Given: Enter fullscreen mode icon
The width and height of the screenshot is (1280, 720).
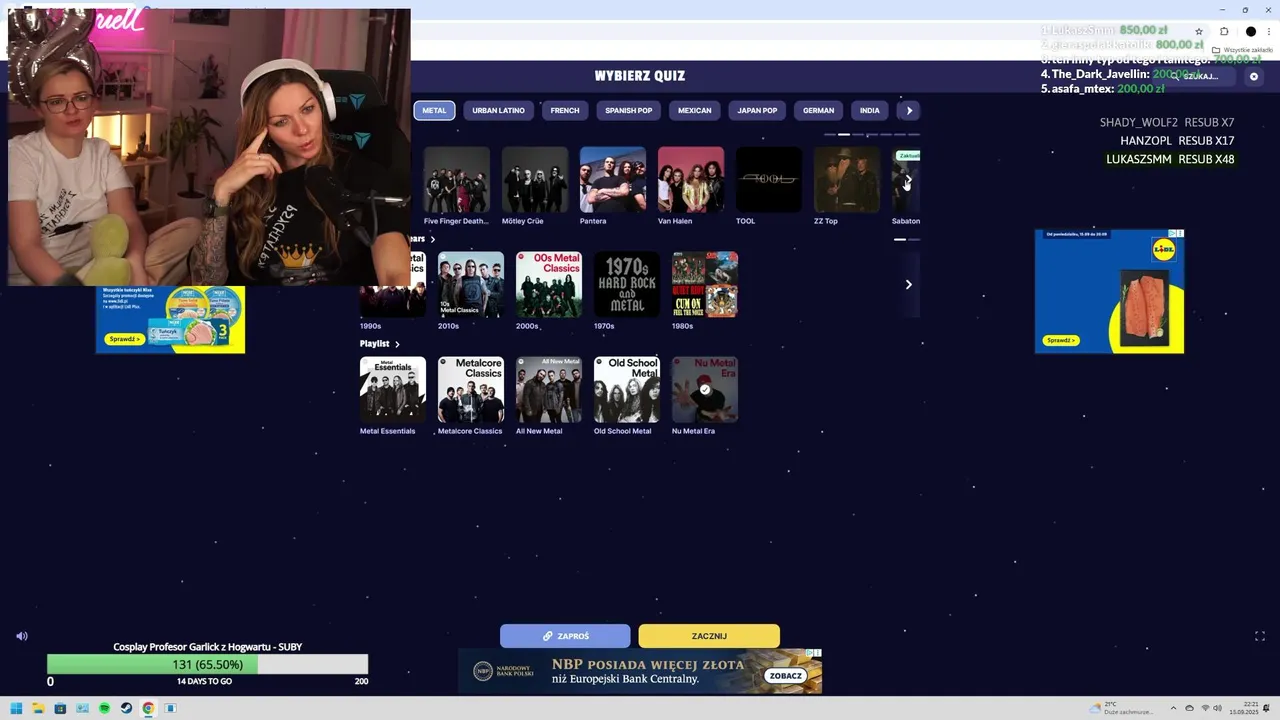Looking at the screenshot, I should 1260,636.
